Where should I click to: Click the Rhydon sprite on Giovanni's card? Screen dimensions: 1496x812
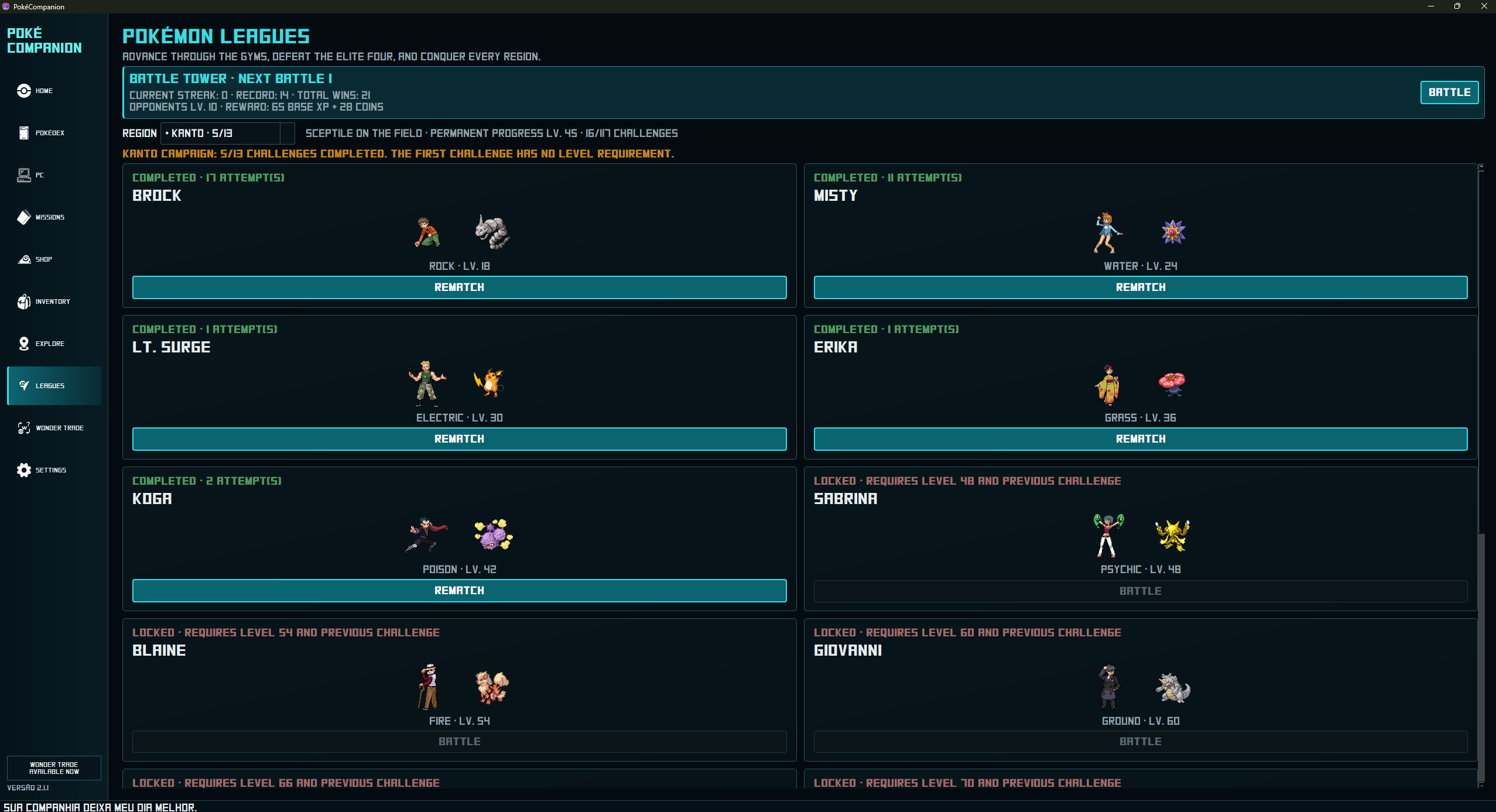click(1173, 687)
